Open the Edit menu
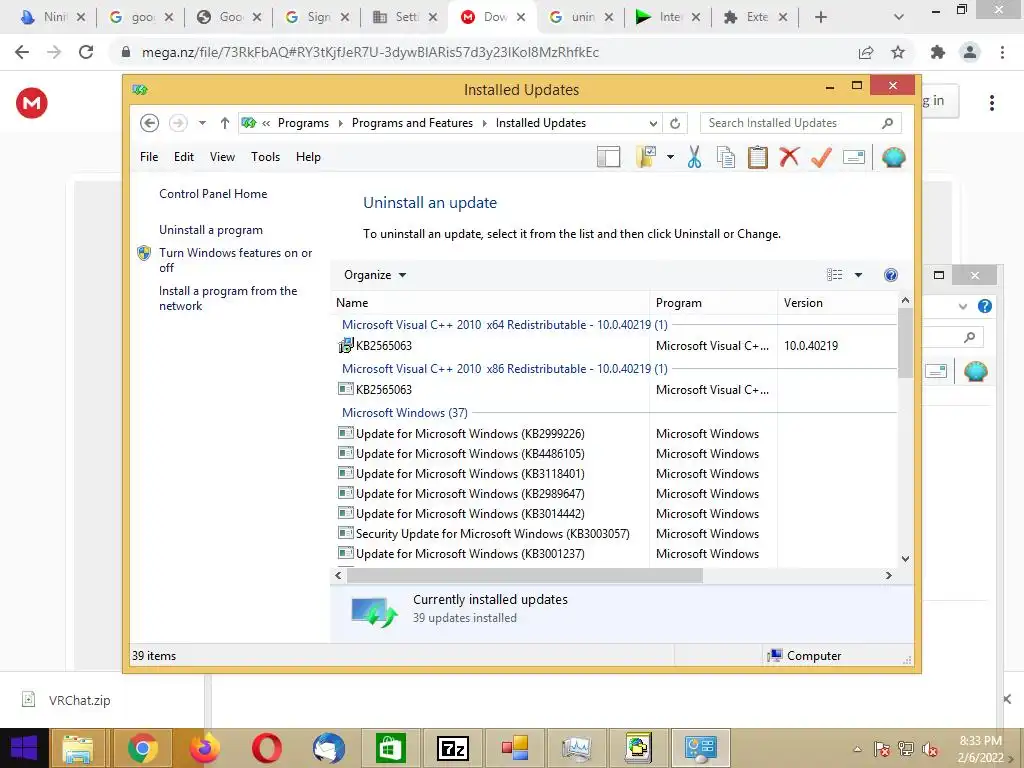 tap(184, 157)
